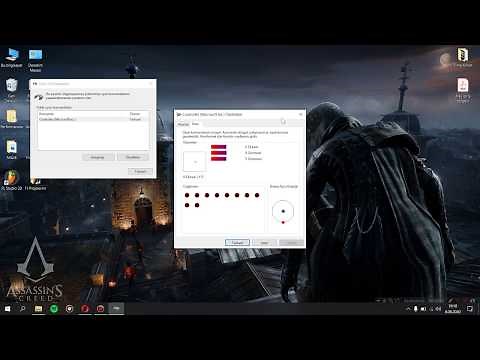Viewport: 480px width, 360px height.
Task: Click OK in controller properties dialog
Action: tap(237, 243)
